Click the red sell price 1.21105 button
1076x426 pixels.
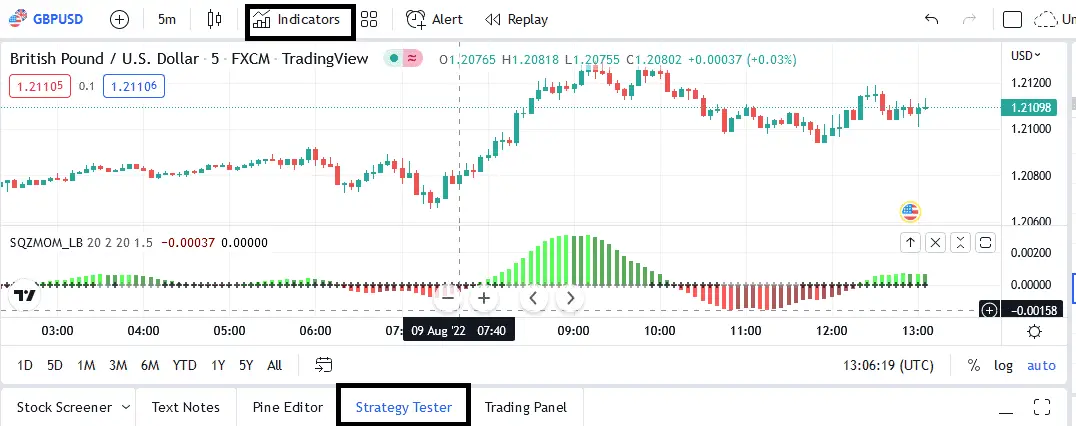40,86
